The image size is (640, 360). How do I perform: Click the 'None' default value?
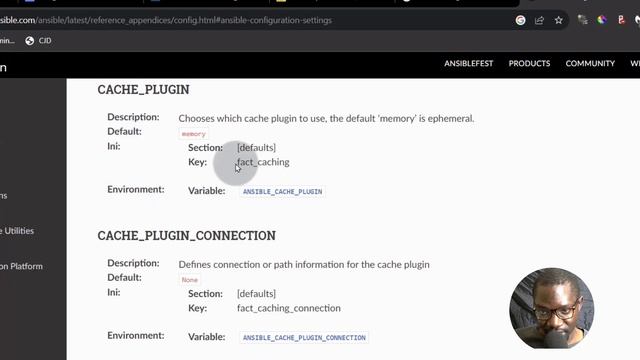point(189,280)
